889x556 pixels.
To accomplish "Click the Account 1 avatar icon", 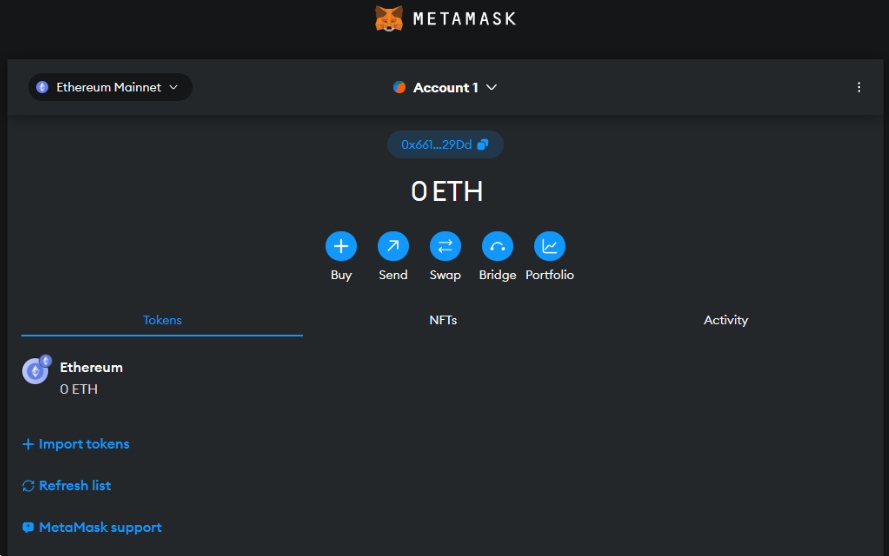I will click(400, 88).
